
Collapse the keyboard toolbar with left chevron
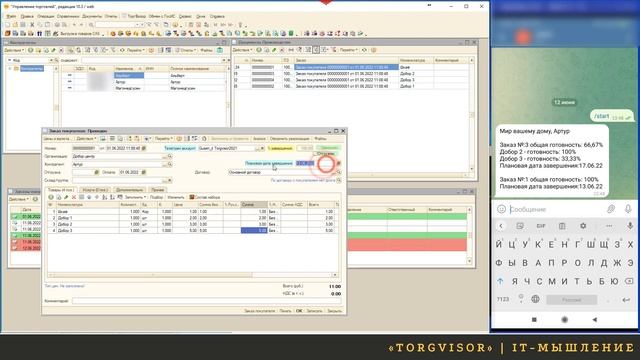[x=501, y=226]
